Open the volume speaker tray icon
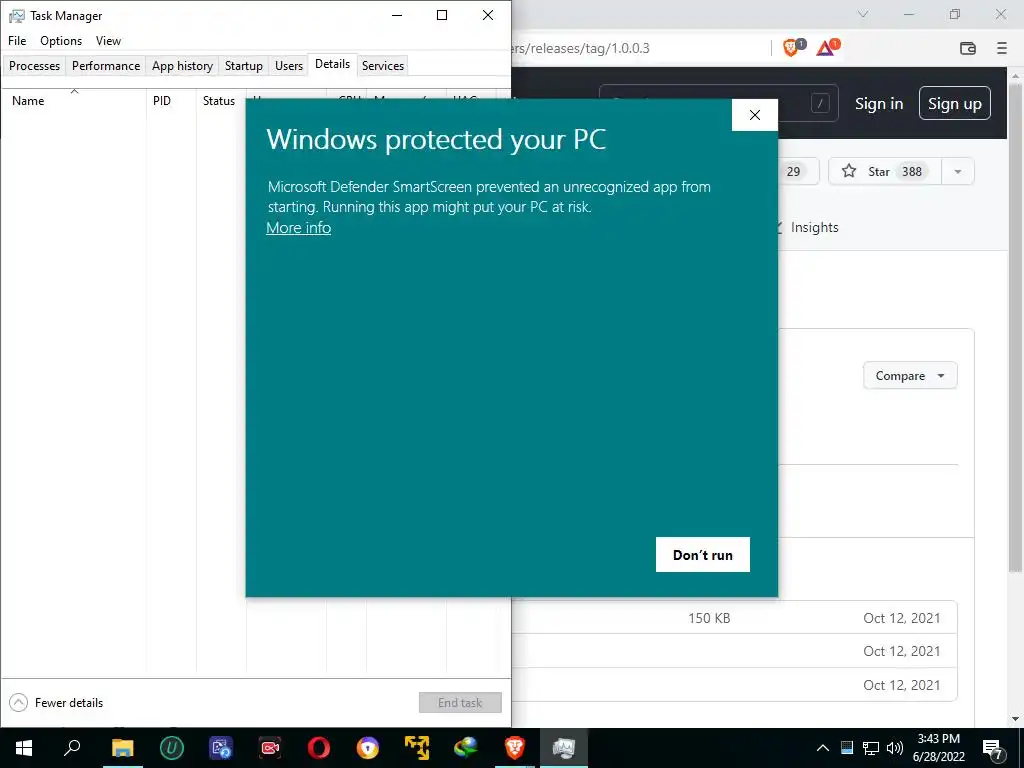The image size is (1024, 768). (x=895, y=748)
